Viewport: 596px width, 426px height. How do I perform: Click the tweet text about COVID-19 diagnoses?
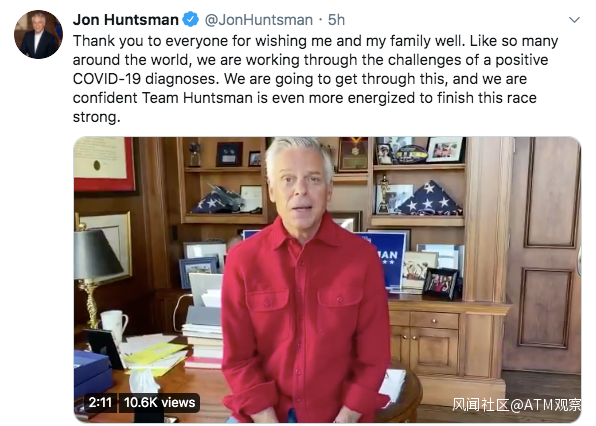(315, 79)
